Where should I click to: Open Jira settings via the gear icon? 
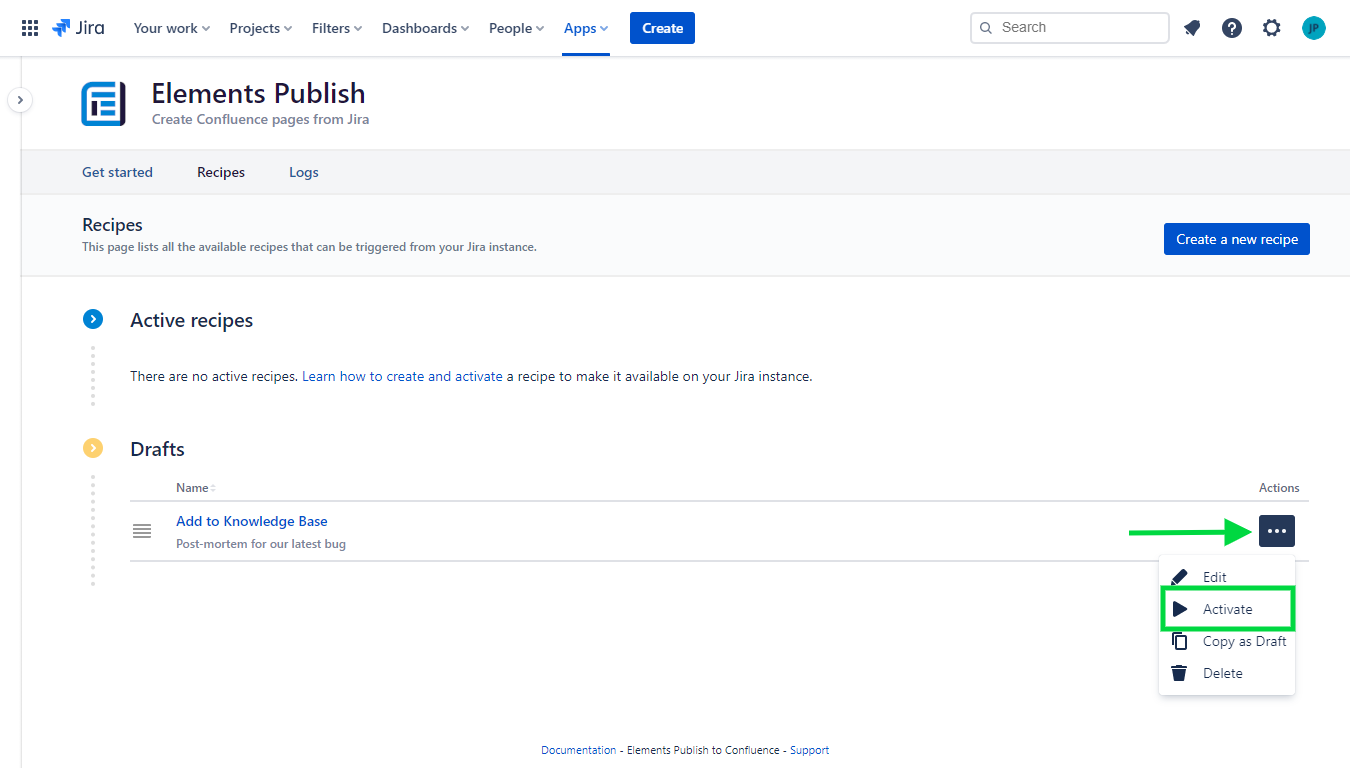(1271, 27)
